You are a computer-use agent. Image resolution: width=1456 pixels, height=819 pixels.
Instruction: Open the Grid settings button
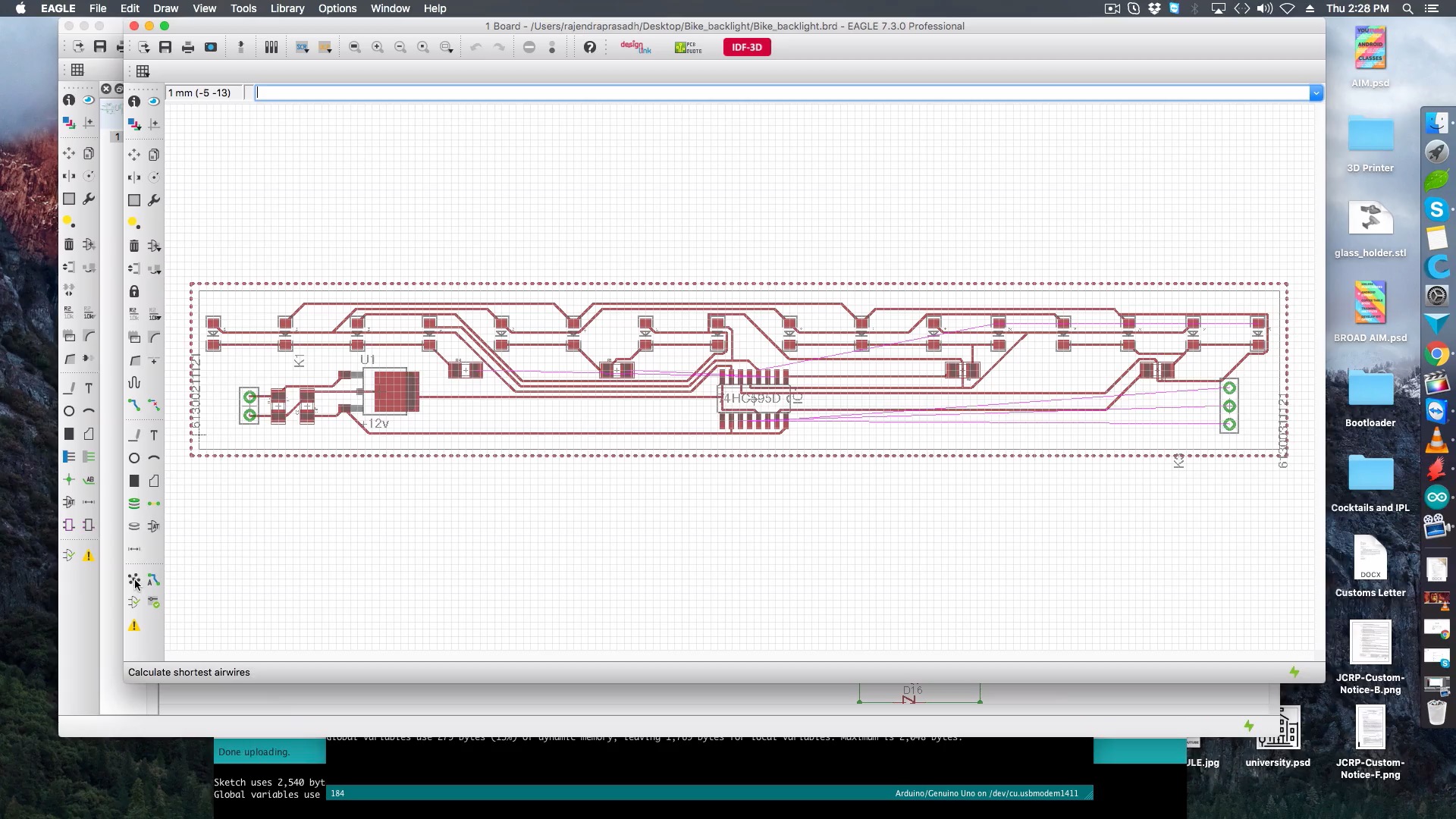click(x=143, y=71)
